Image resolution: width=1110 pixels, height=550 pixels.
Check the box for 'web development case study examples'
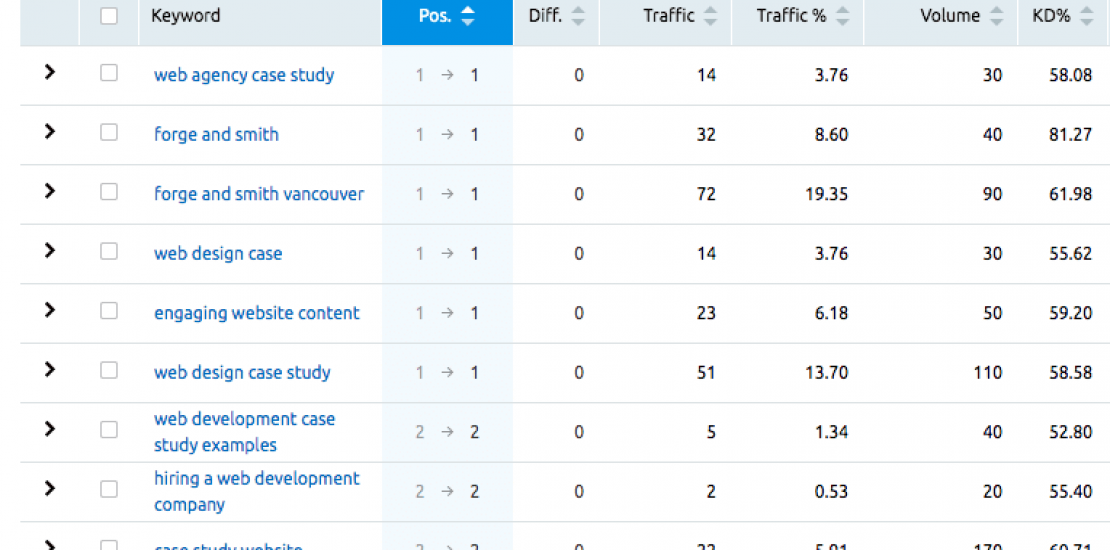pyautogui.click(x=109, y=430)
